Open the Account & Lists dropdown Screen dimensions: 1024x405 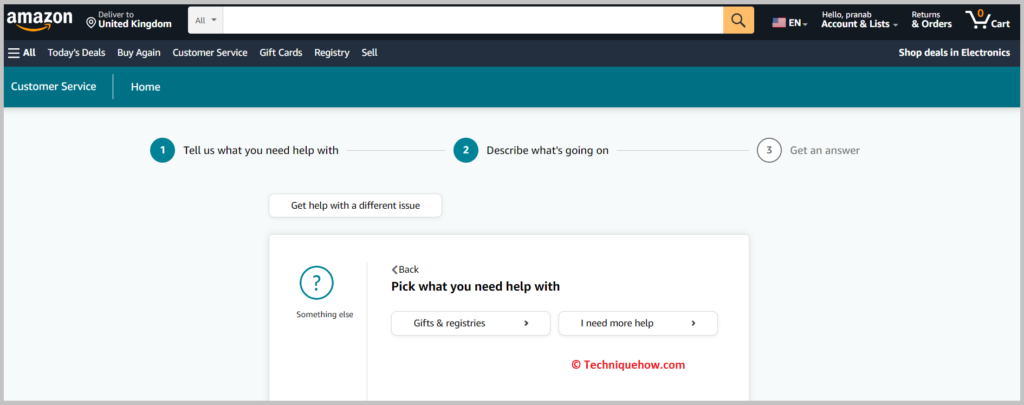click(x=859, y=24)
